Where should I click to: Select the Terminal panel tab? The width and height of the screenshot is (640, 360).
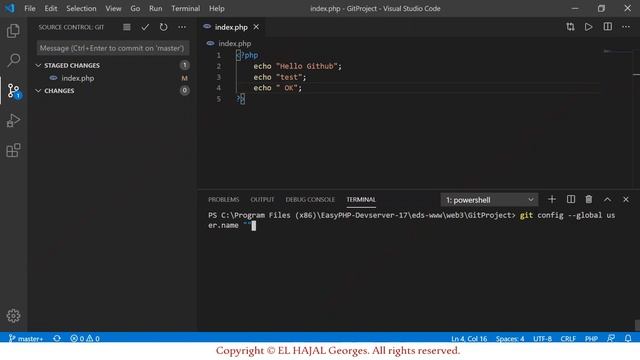click(x=361, y=199)
